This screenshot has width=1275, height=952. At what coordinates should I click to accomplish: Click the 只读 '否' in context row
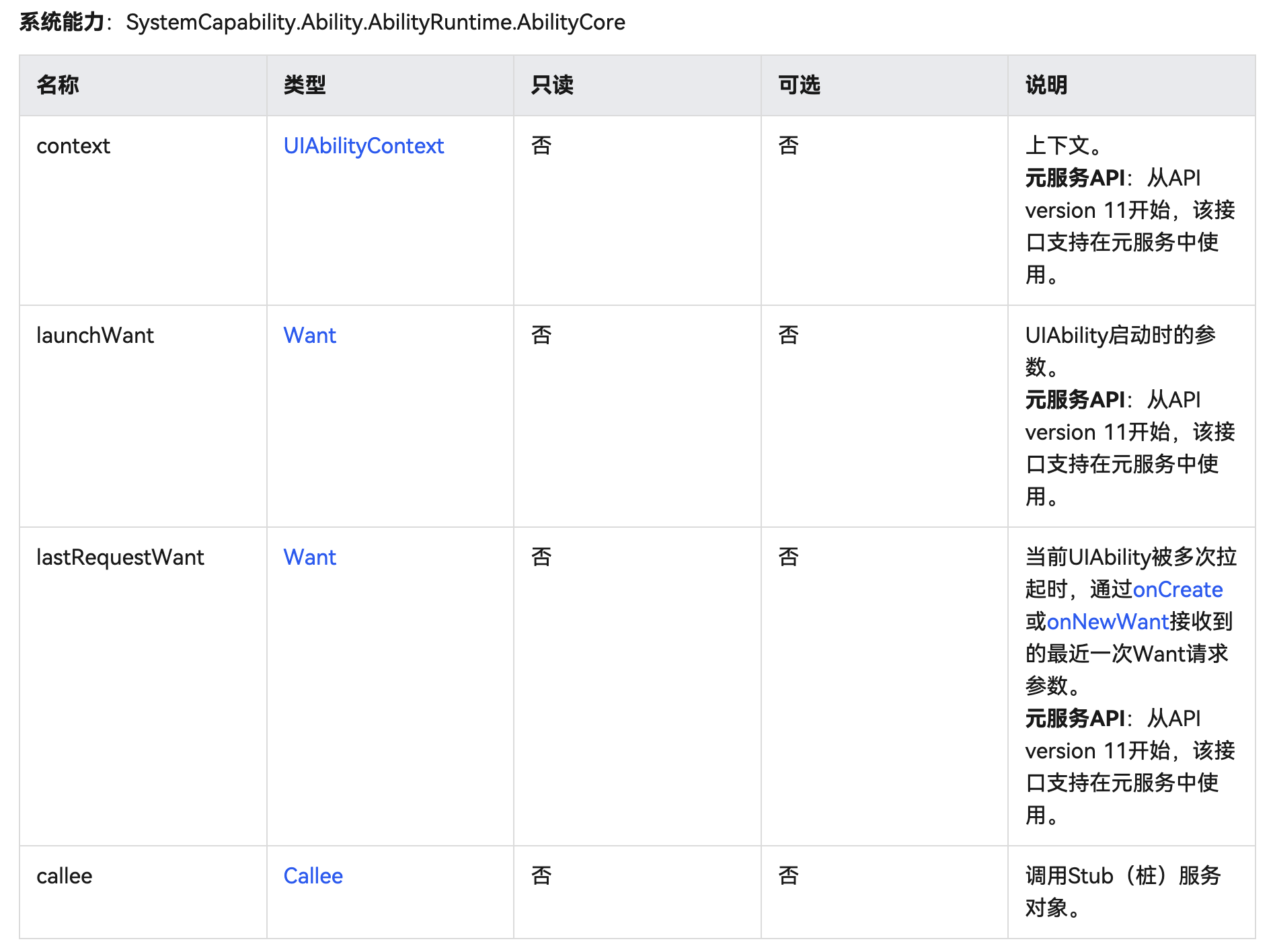coord(541,146)
